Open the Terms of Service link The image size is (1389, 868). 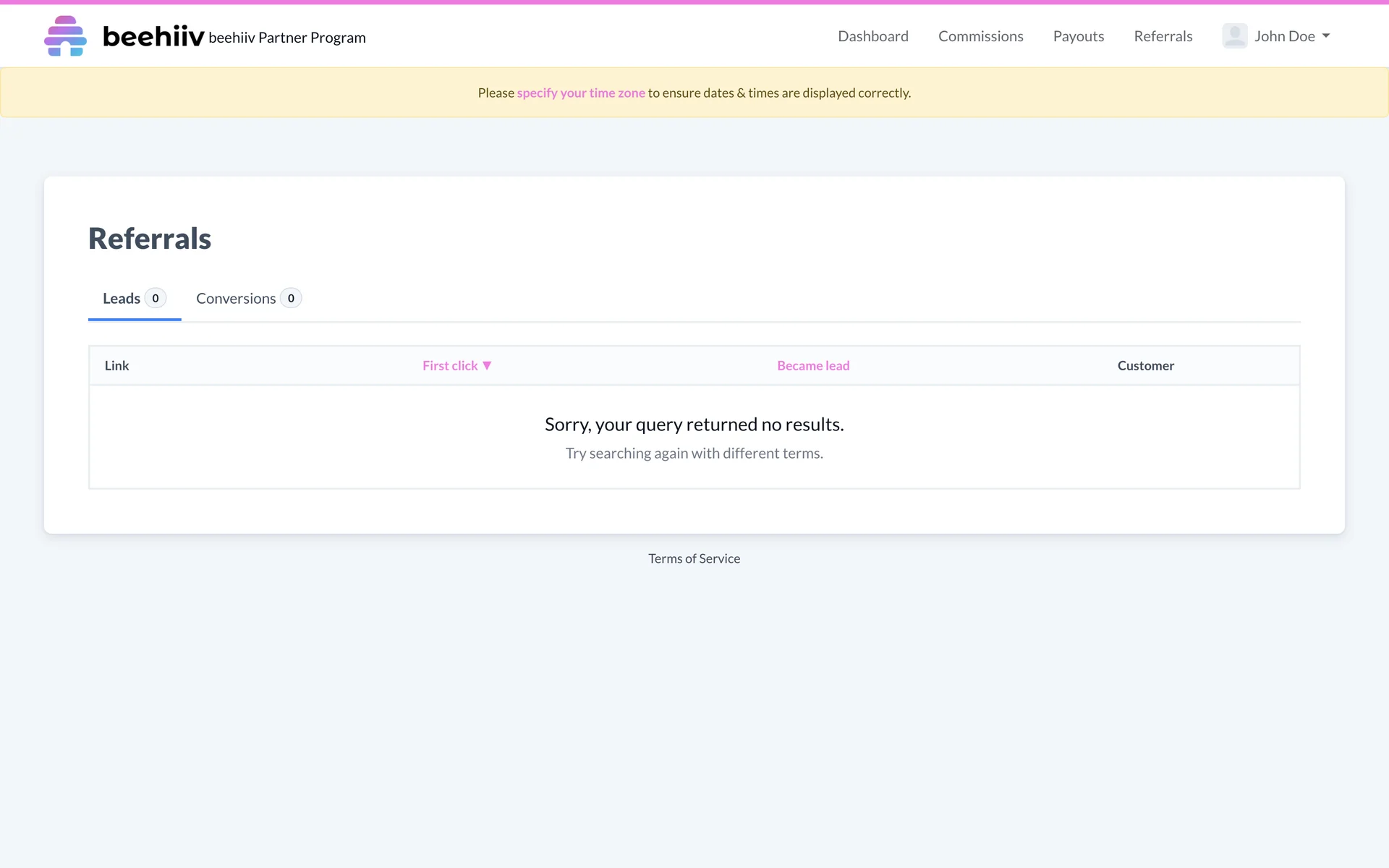(694, 558)
